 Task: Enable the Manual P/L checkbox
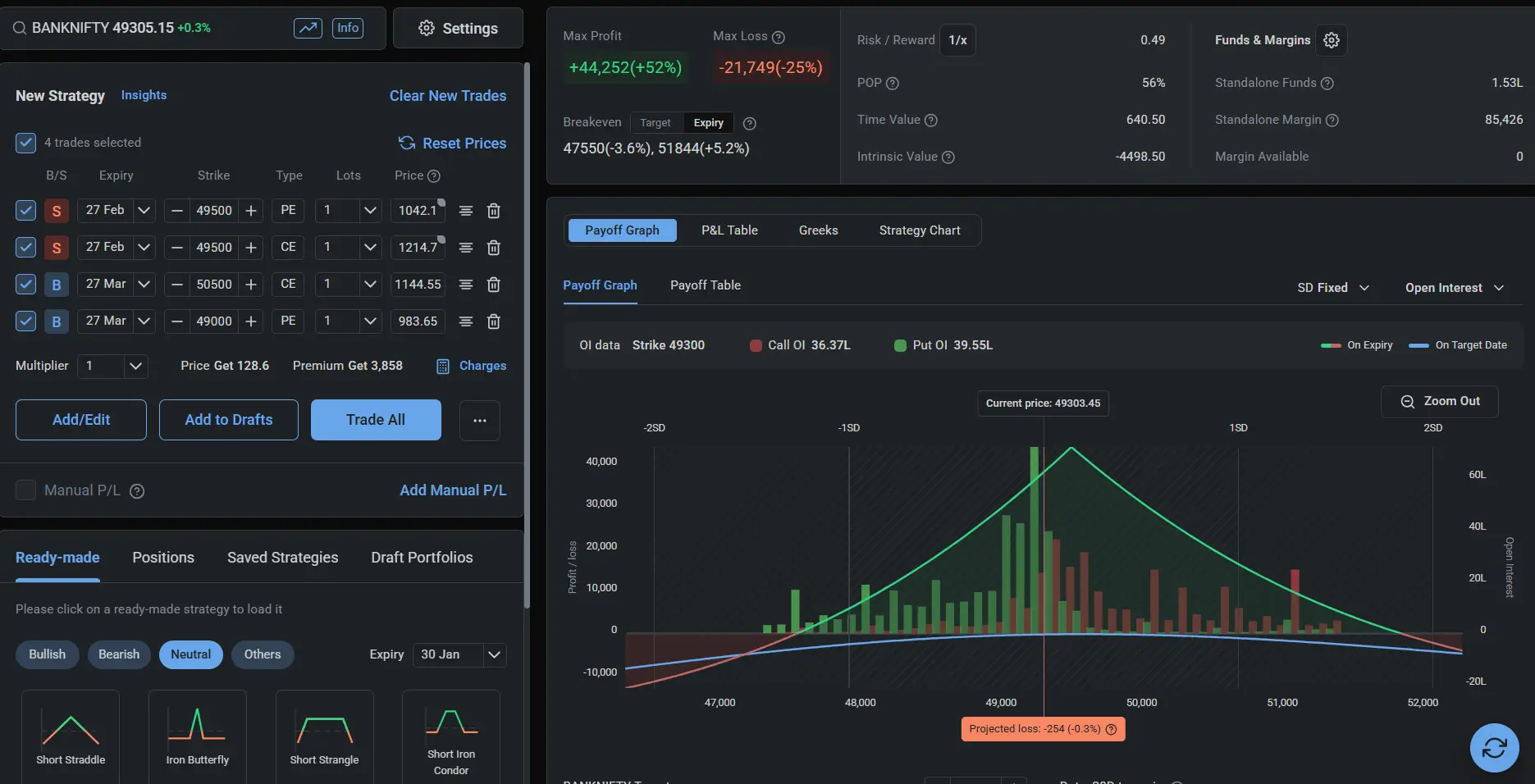coord(25,490)
